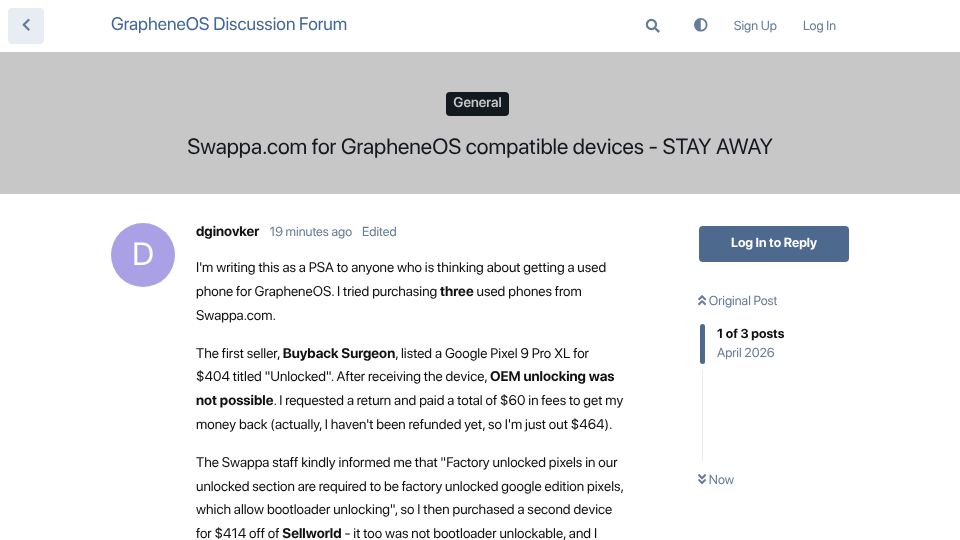Click the bold 'OEM unlocking was' text

click(552, 377)
